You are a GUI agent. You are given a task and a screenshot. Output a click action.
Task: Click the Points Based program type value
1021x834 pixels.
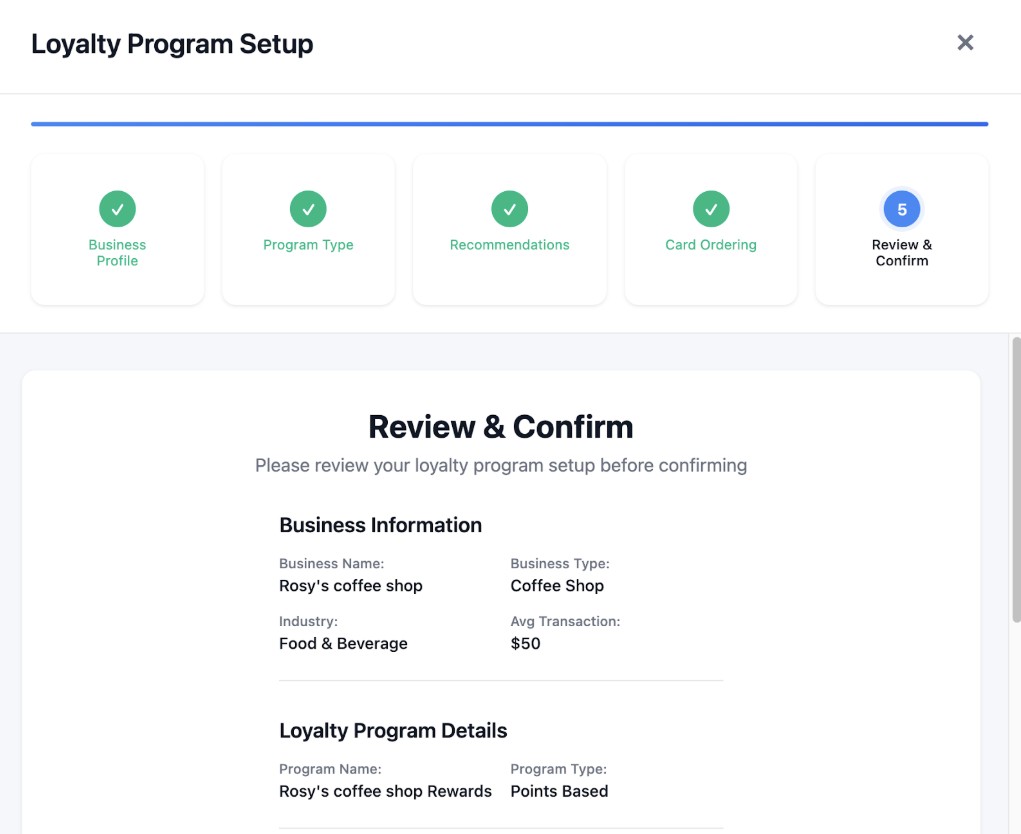tap(559, 792)
